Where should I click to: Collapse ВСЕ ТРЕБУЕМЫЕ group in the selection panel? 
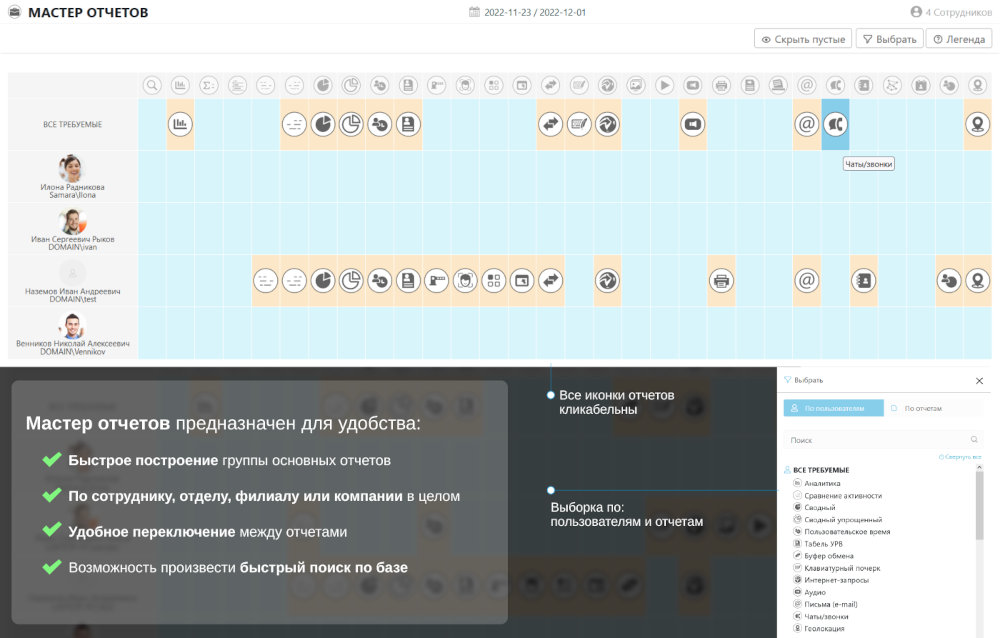coord(820,470)
